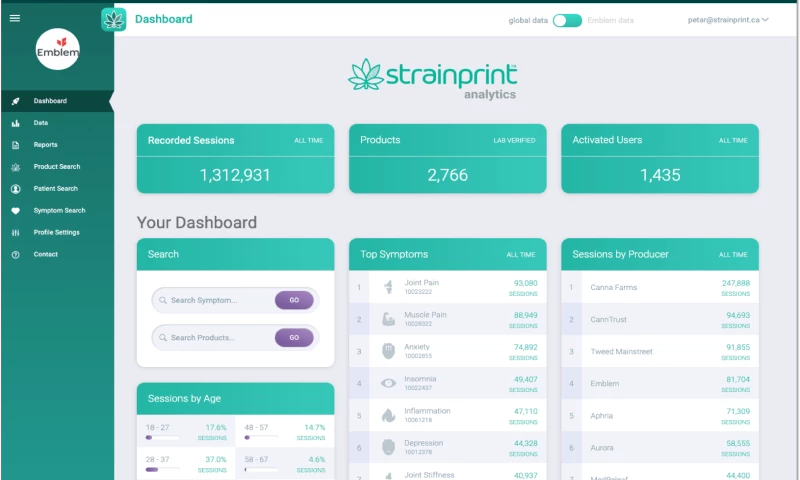The image size is (800, 480).
Task: Click the Inflammation flame icon
Action: tap(388, 416)
